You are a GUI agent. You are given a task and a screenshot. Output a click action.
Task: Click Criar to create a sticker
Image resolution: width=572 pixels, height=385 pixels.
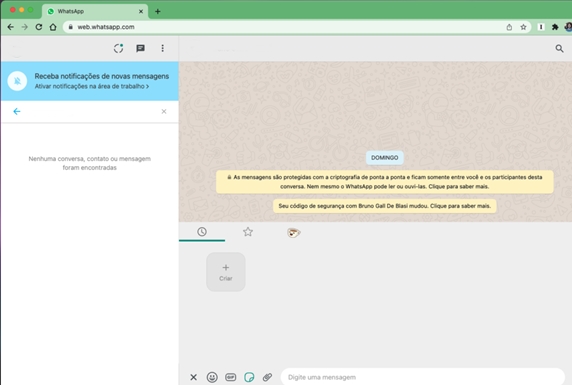pyautogui.click(x=226, y=272)
